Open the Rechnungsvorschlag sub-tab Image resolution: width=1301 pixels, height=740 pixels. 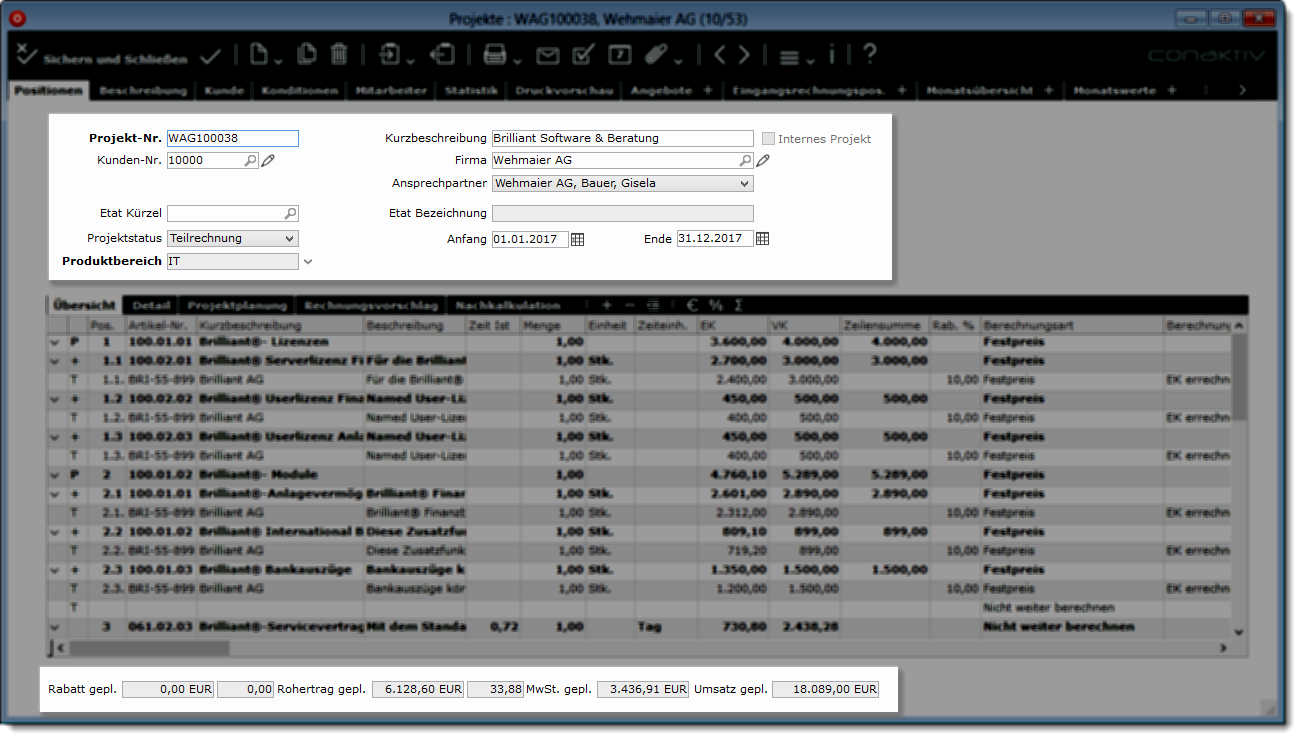(371, 305)
